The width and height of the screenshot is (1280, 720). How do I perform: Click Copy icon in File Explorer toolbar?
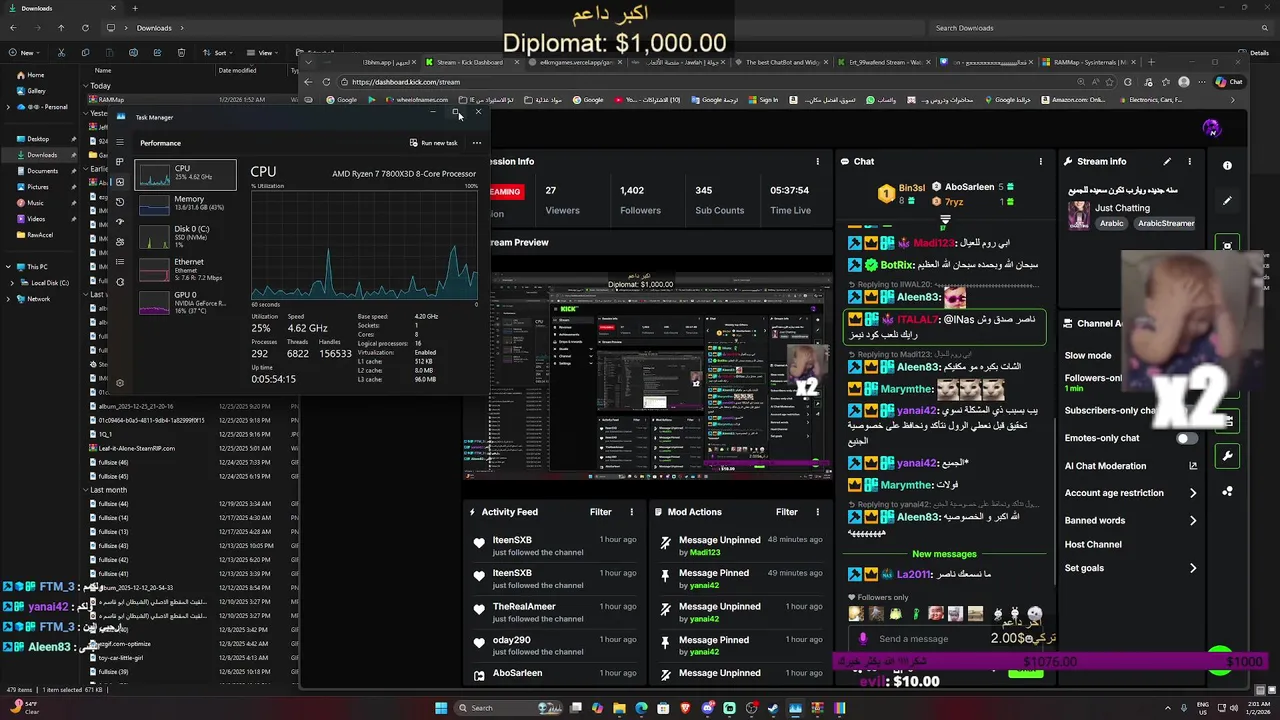(x=85, y=52)
